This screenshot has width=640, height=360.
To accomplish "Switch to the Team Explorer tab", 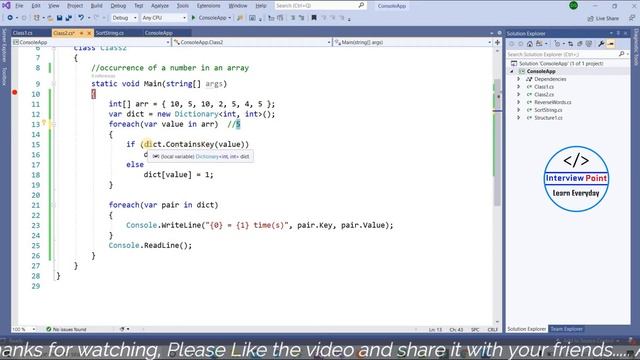I will 567,329.
